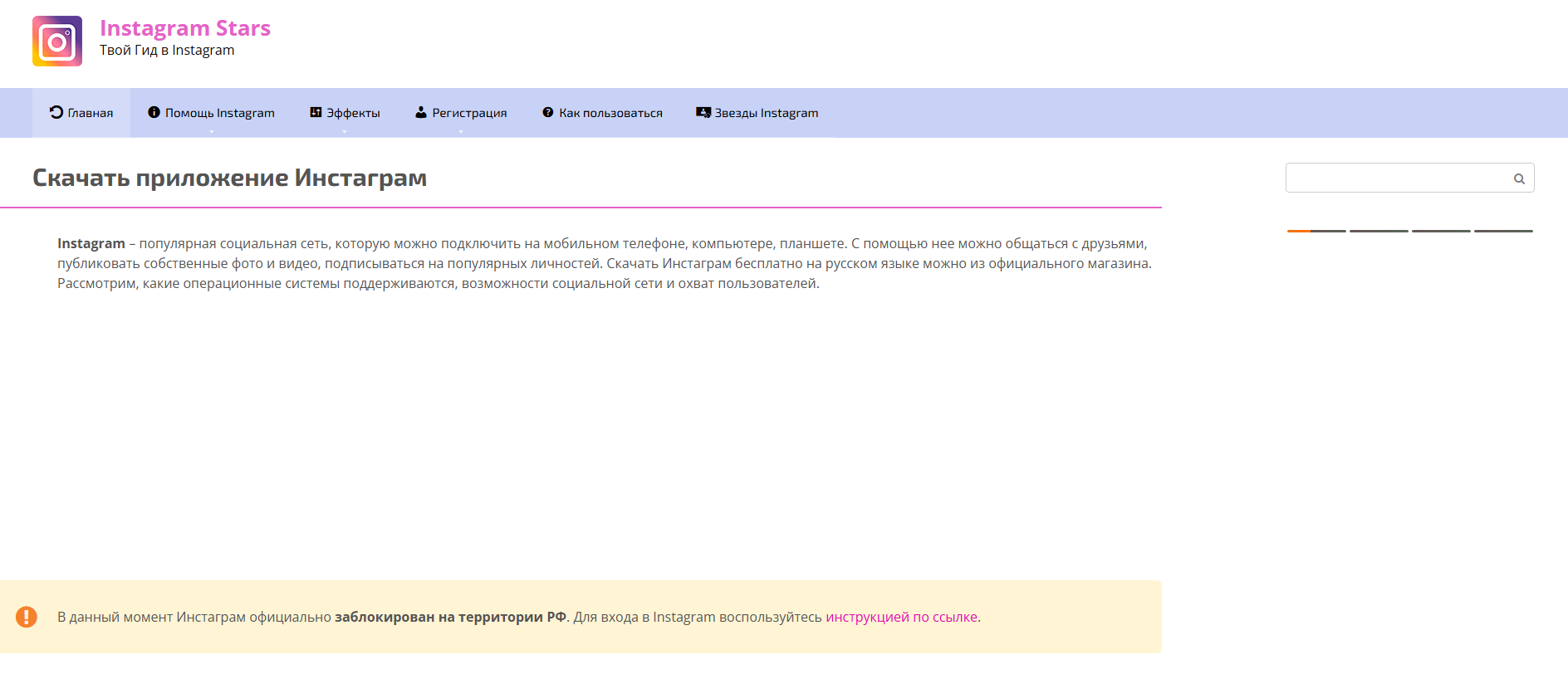Viewport: 1568px width, 679px height.
Task: Click bold word Instagram in the paragraph
Action: point(91,243)
